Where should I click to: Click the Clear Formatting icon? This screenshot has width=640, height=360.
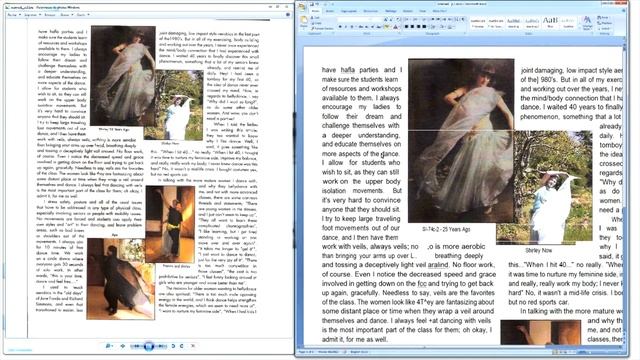tap(398, 19)
